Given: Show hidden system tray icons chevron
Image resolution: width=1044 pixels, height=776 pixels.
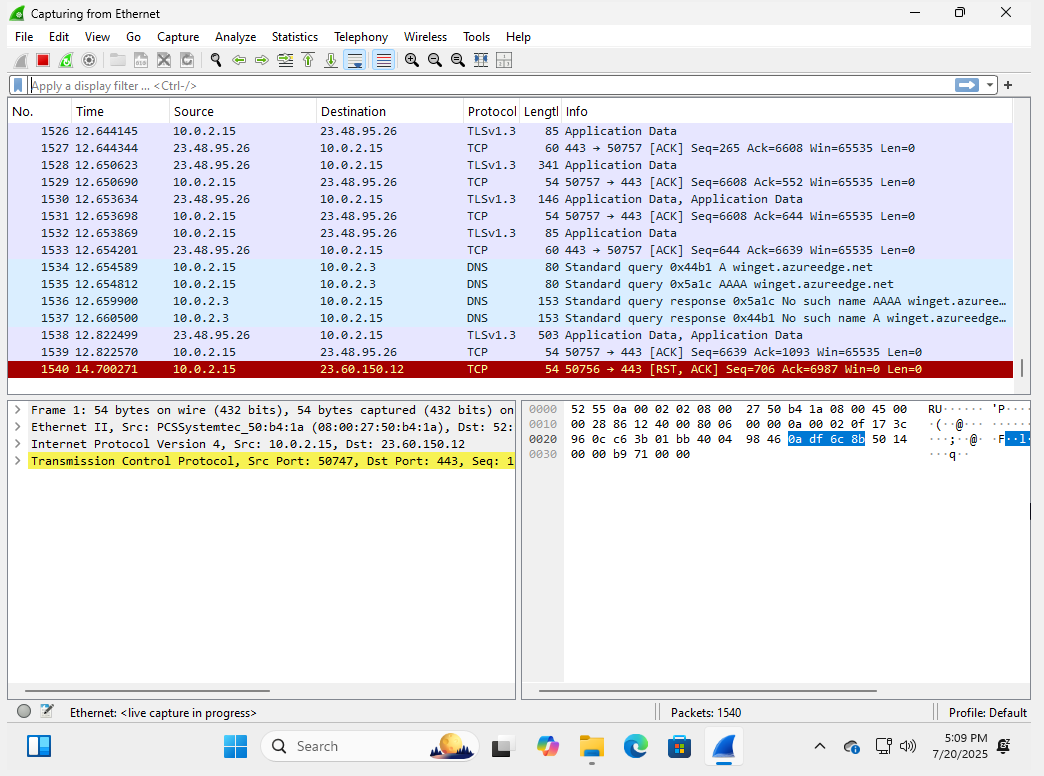Looking at the screenshot, I should click(x=820, y=747).
